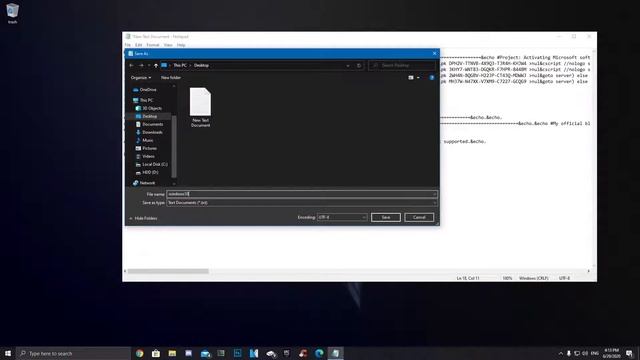Open Chrome from the taskbar
This screenshot has width=640, height=360.
point(140,353)
